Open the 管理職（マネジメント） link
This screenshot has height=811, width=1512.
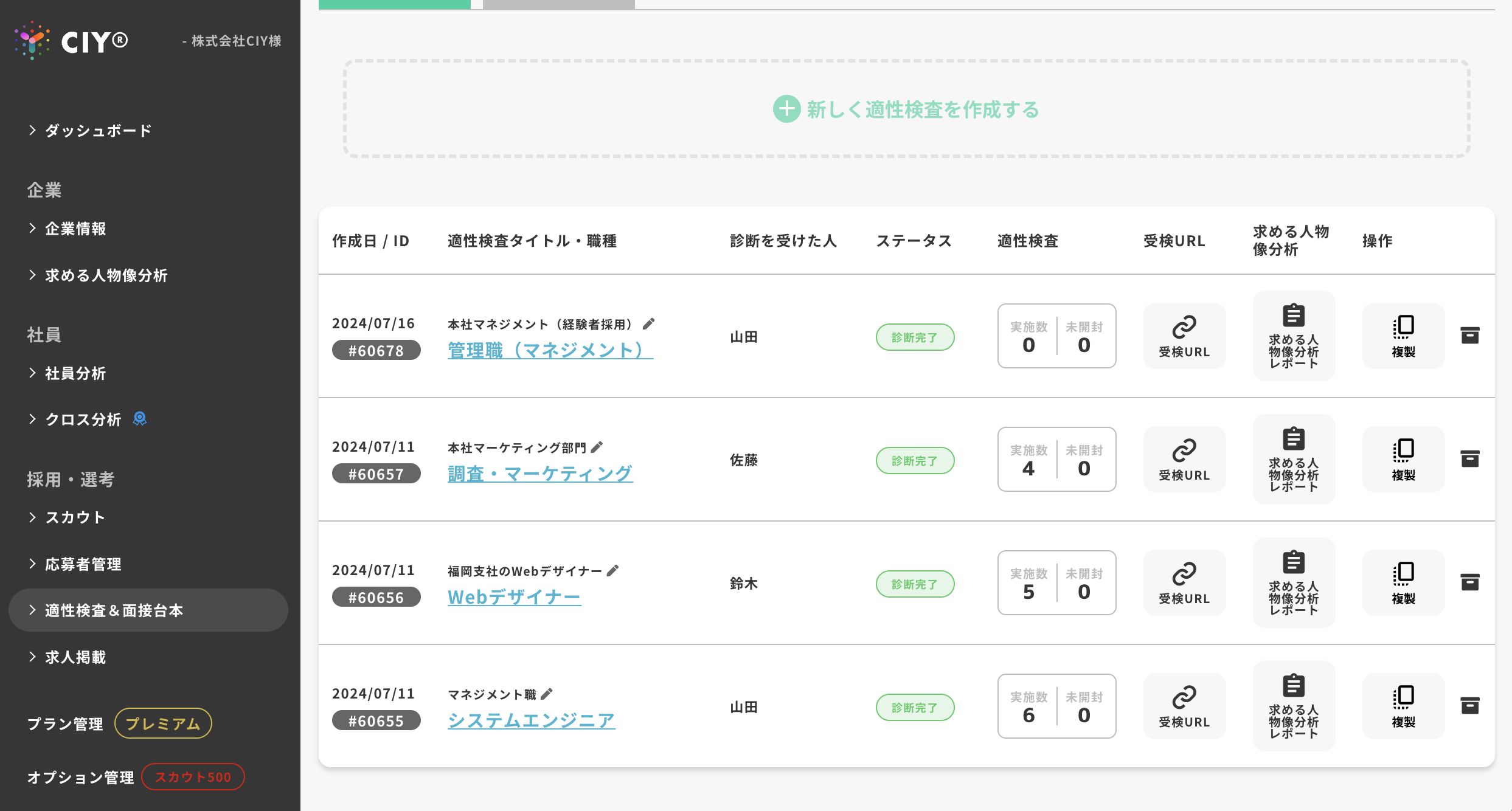pos(550,351)
